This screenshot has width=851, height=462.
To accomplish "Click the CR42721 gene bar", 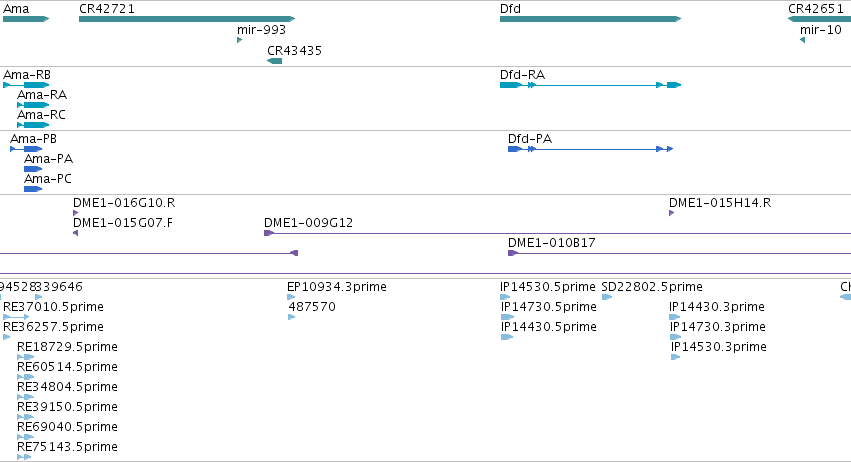I will 187,19.
